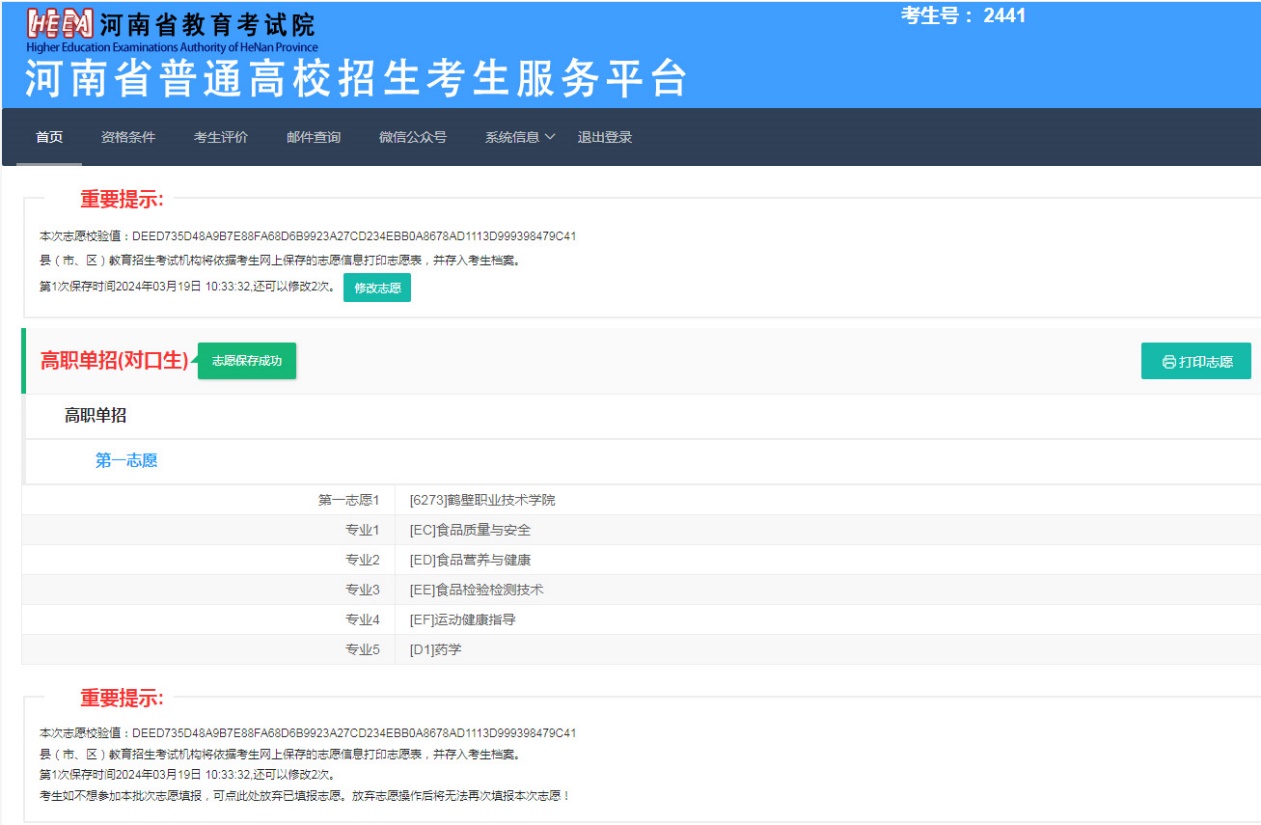Image resolution: width=1261 pixels, height=825 pixels.
Task: Click the 高职单招(对口生) red section title
Action: click(114, 361)
